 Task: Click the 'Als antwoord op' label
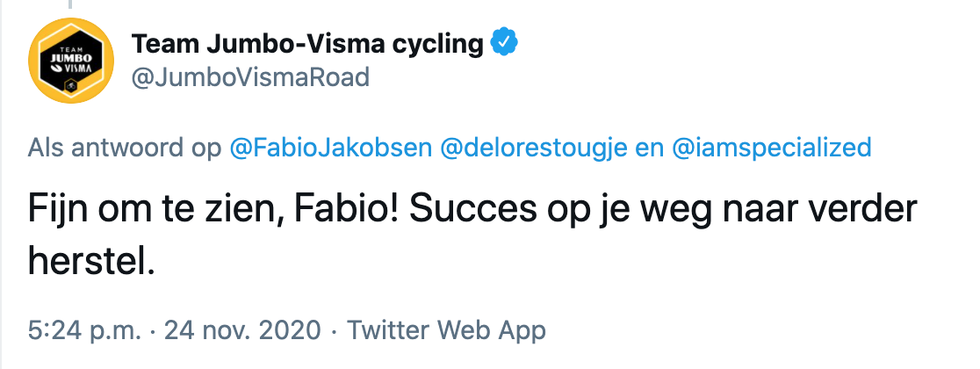click(125, 149)
